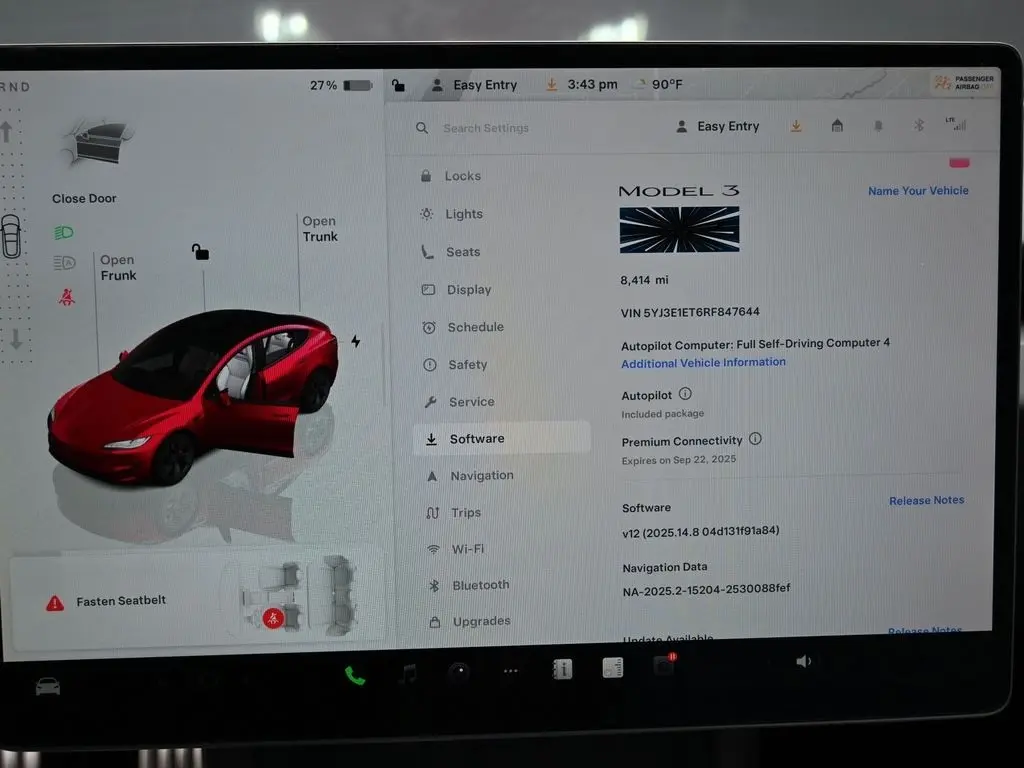The width and height of the screenshot is (1024, 768).
Task: Open the owner's manual info app
Action: (x=562, y=669)
